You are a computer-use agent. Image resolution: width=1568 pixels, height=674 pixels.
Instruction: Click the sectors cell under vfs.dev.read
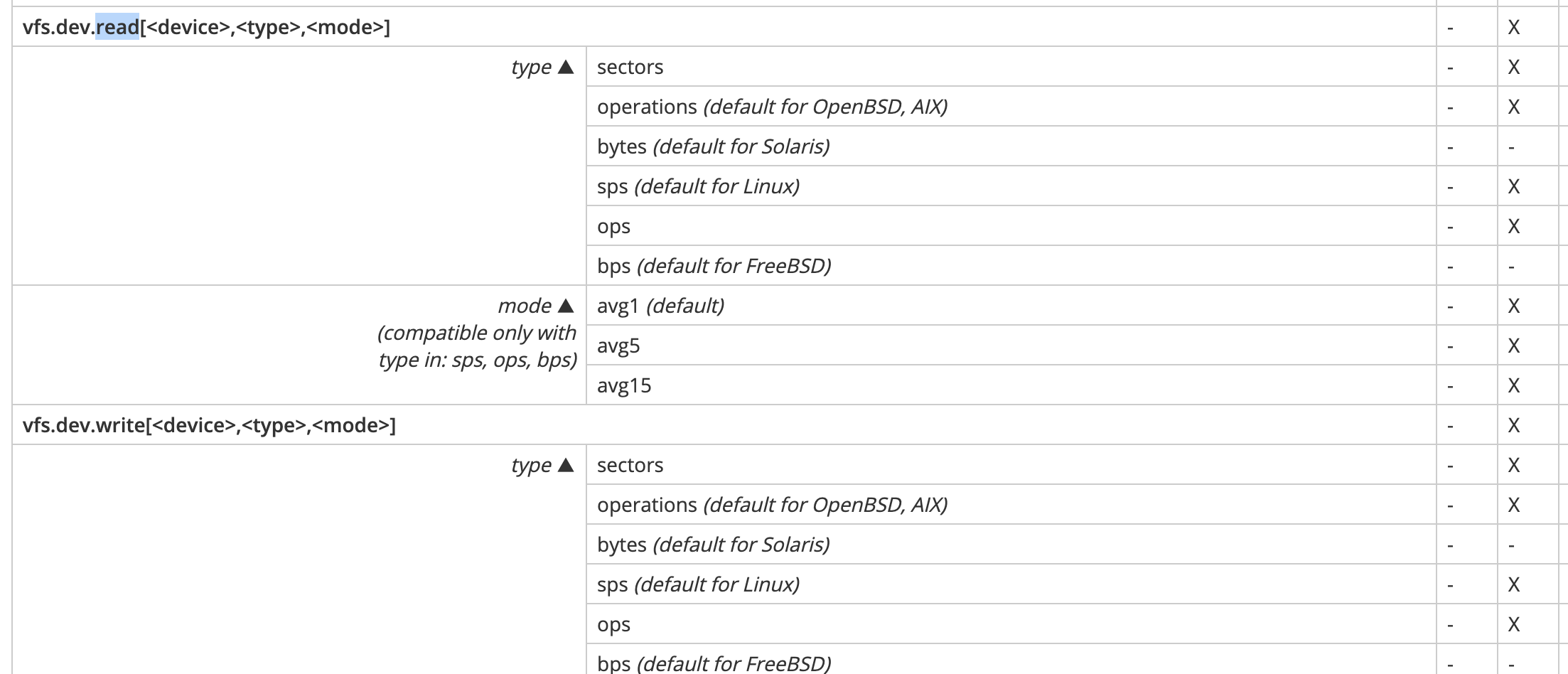(1011, 67)
